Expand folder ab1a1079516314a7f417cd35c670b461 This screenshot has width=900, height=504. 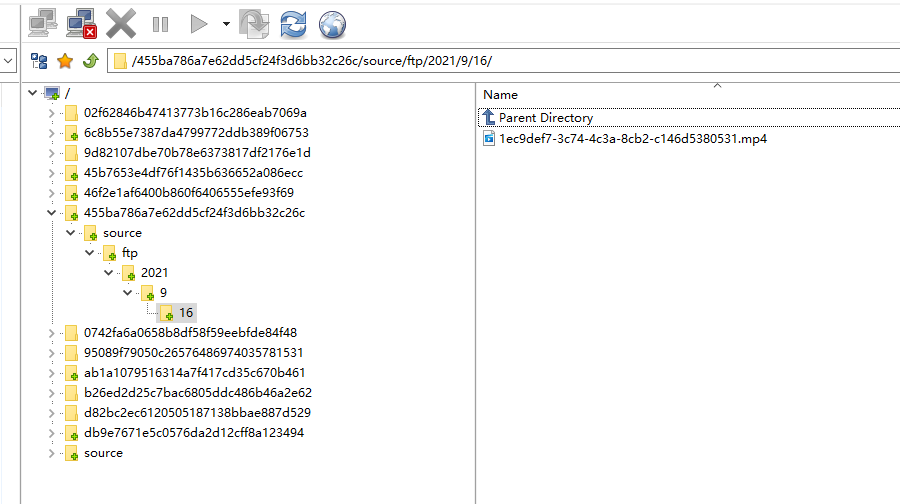point(51,373)
